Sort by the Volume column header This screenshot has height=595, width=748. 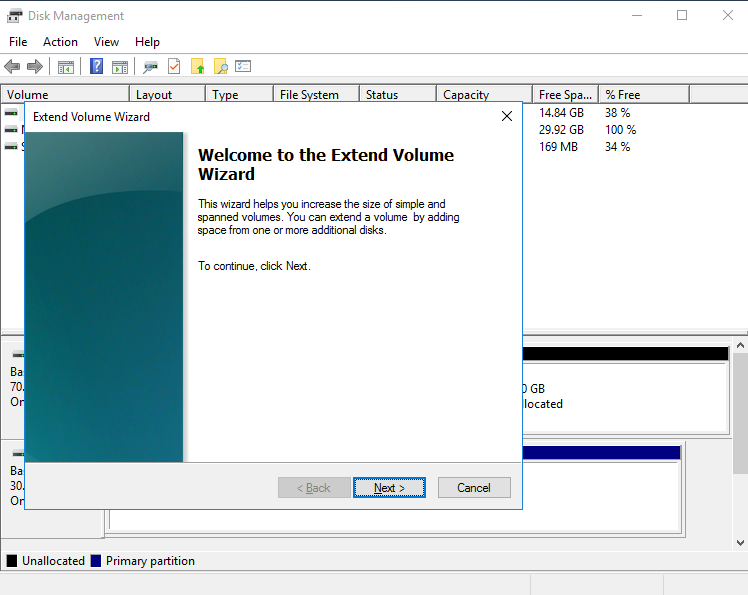click(x=65, y=94)
